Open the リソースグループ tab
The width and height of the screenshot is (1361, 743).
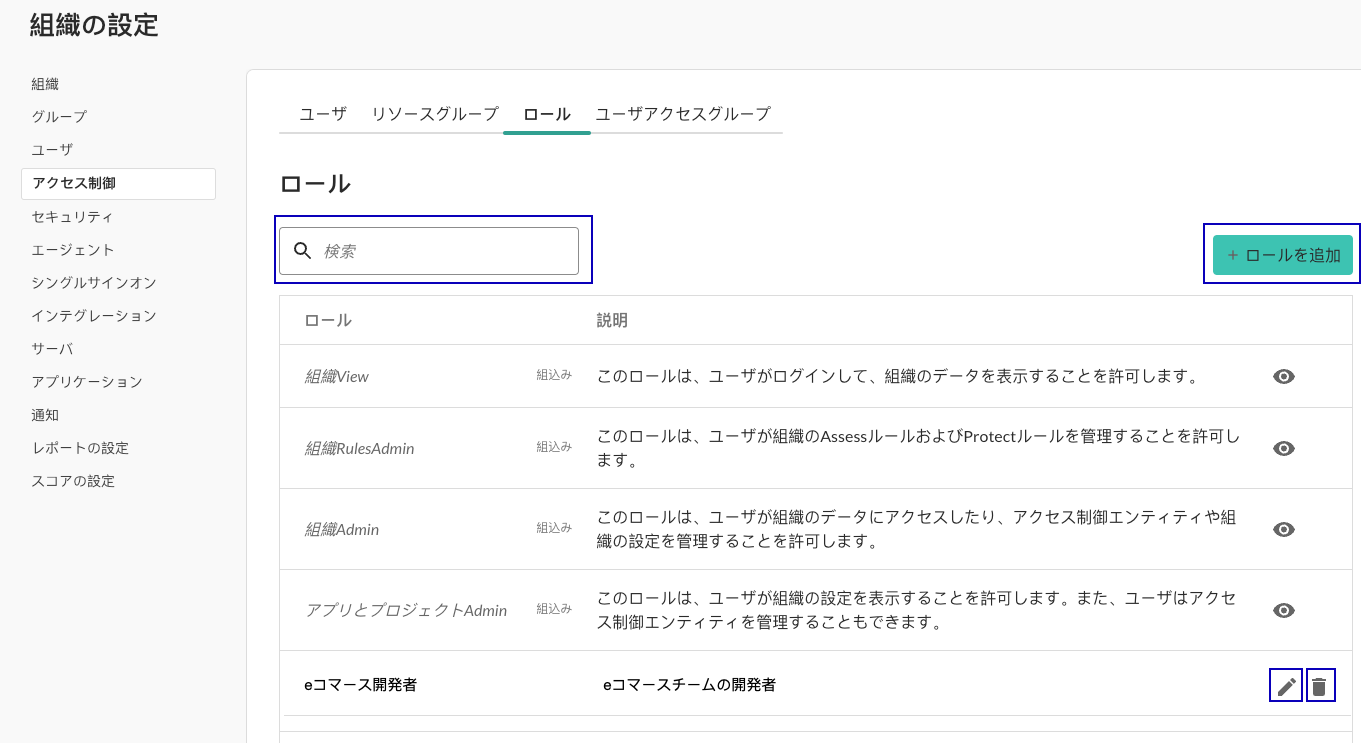pos(435,114)
